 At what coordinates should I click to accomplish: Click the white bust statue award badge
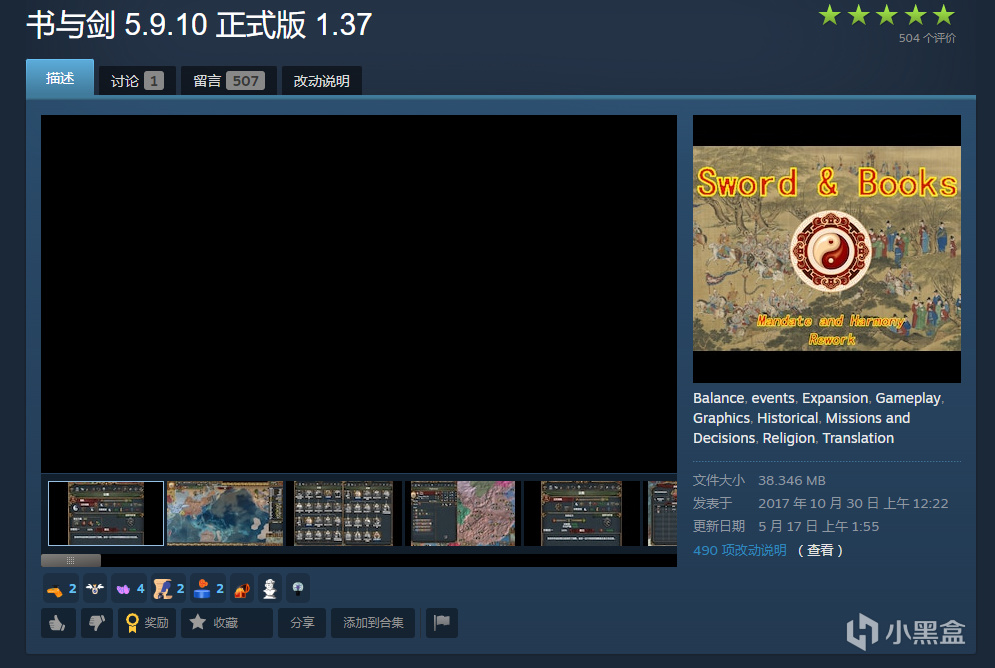click(270, 589)
